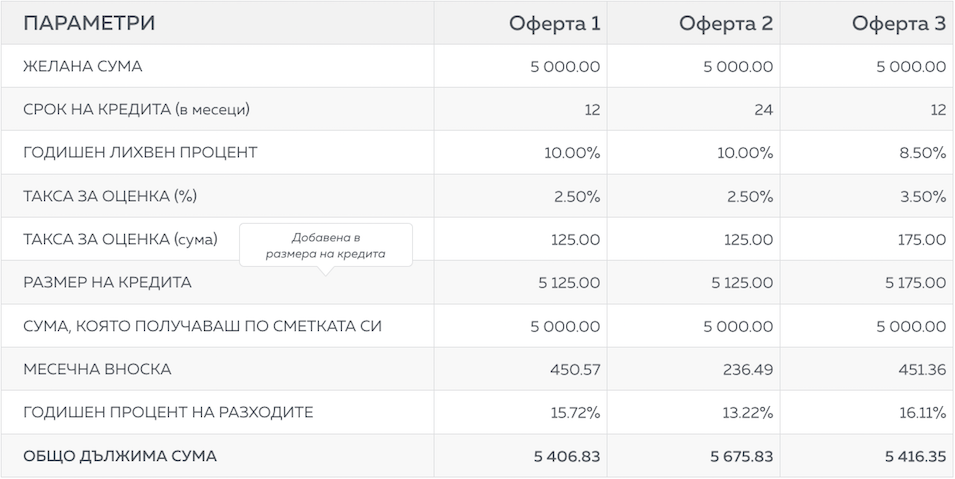Click the Оферта 2 column header
Image resolution: width=955 pixels, height=479 pixels.
pyautogui.click(x=726, y=24)
